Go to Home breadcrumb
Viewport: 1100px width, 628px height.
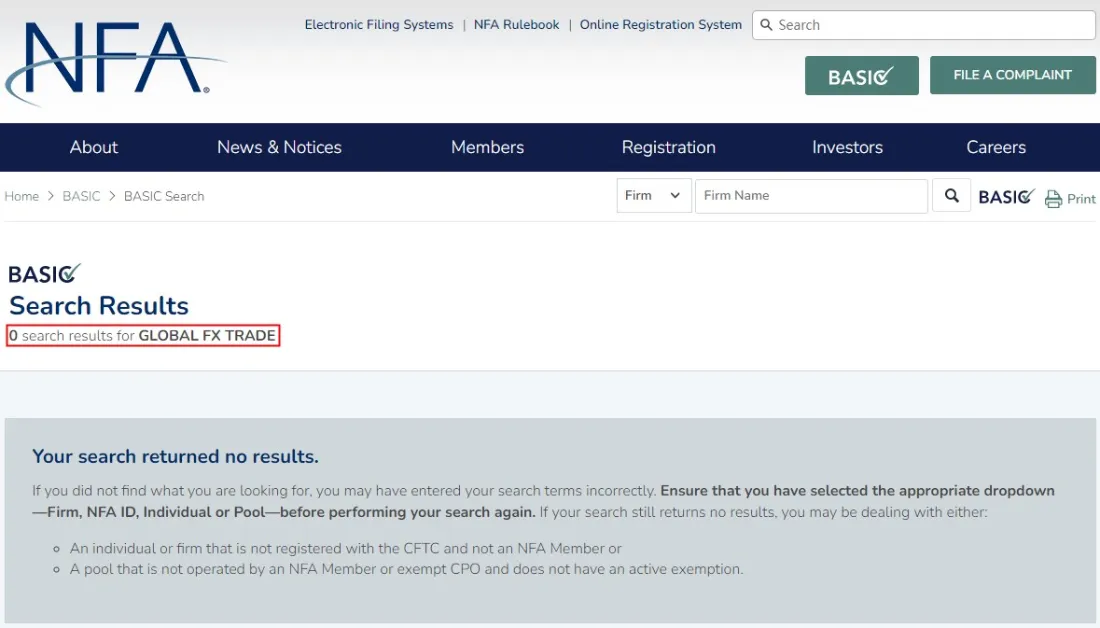click(x=22, y=196)
